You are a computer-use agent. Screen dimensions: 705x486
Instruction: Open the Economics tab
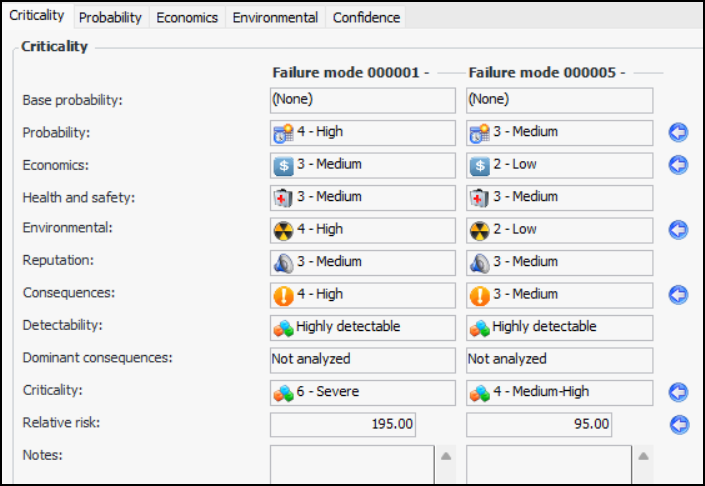coord(187,18)
